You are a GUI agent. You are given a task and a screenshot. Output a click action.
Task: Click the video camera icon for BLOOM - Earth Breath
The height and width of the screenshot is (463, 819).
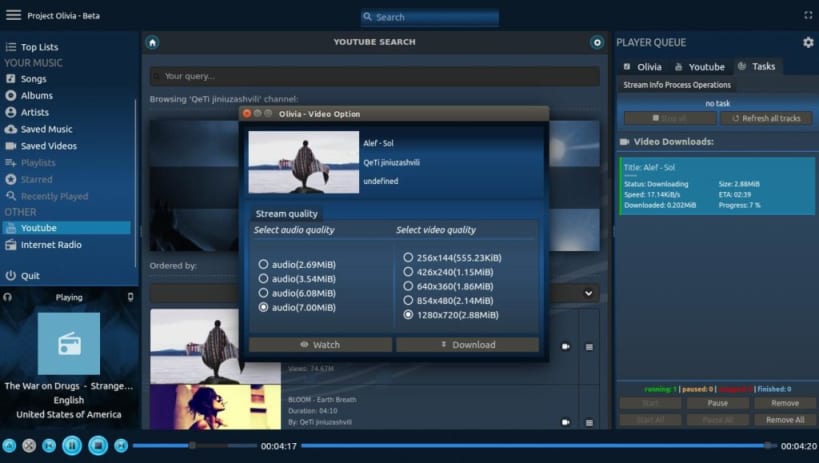point(566,422)
